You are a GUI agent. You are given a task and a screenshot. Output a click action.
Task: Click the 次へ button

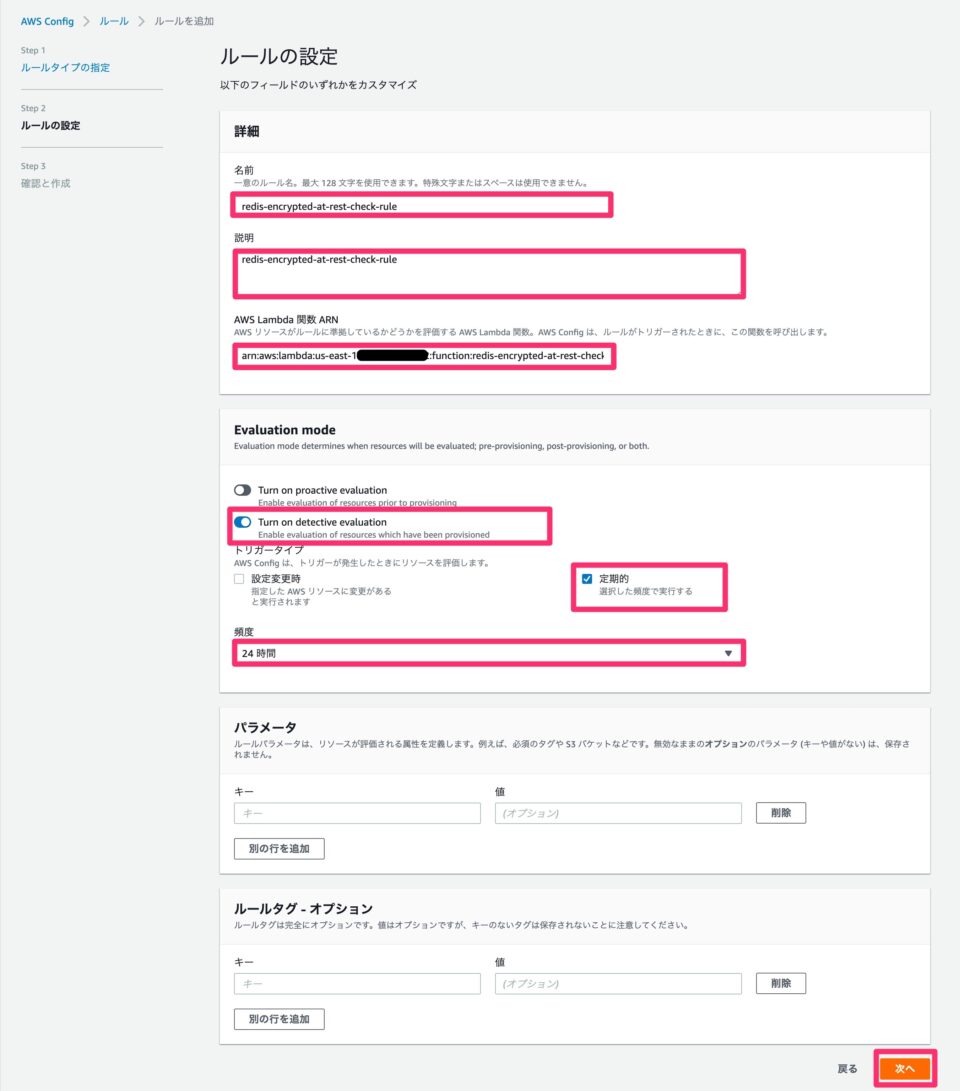(904, 1068)
